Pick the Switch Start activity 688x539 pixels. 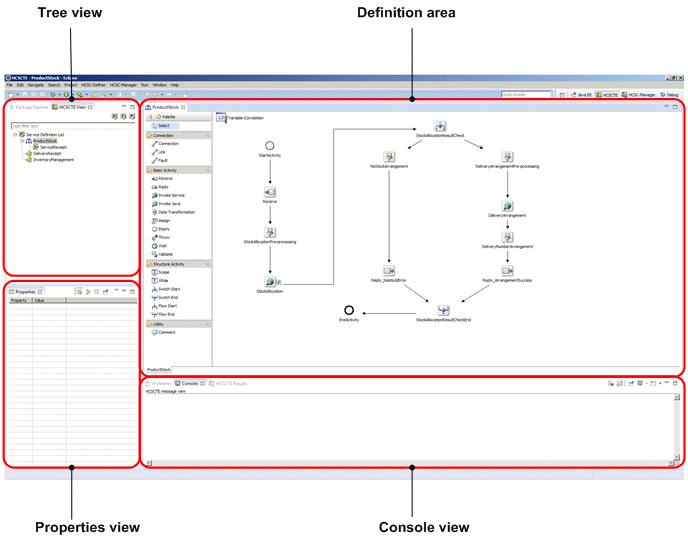[166, 289]
